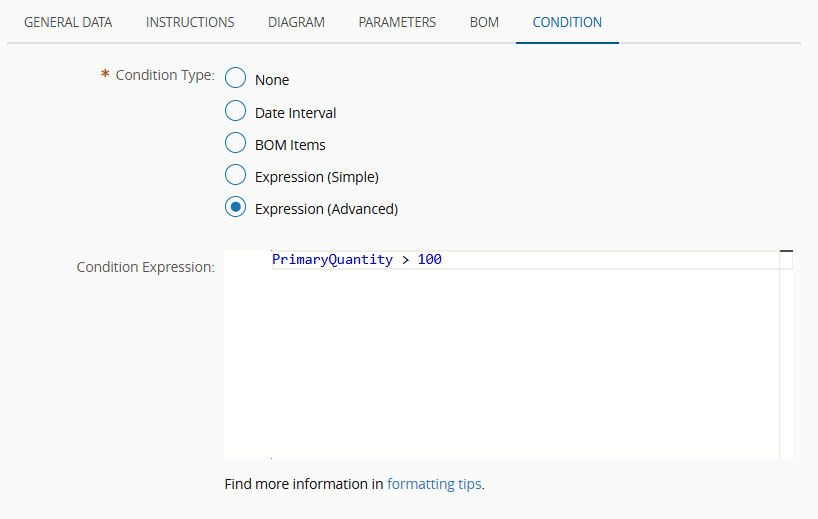
Task: Go to the Diagram tab
Action: click(296, 22)
